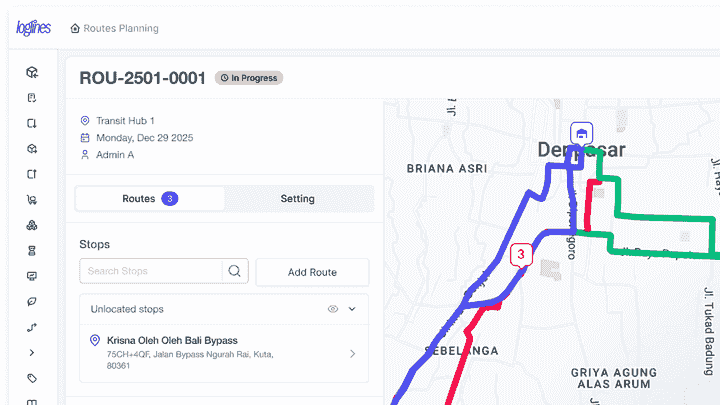This screenshot has height=405, width=720.
Task: Open the price tag icon in sidebar
Action: point(32,378)
